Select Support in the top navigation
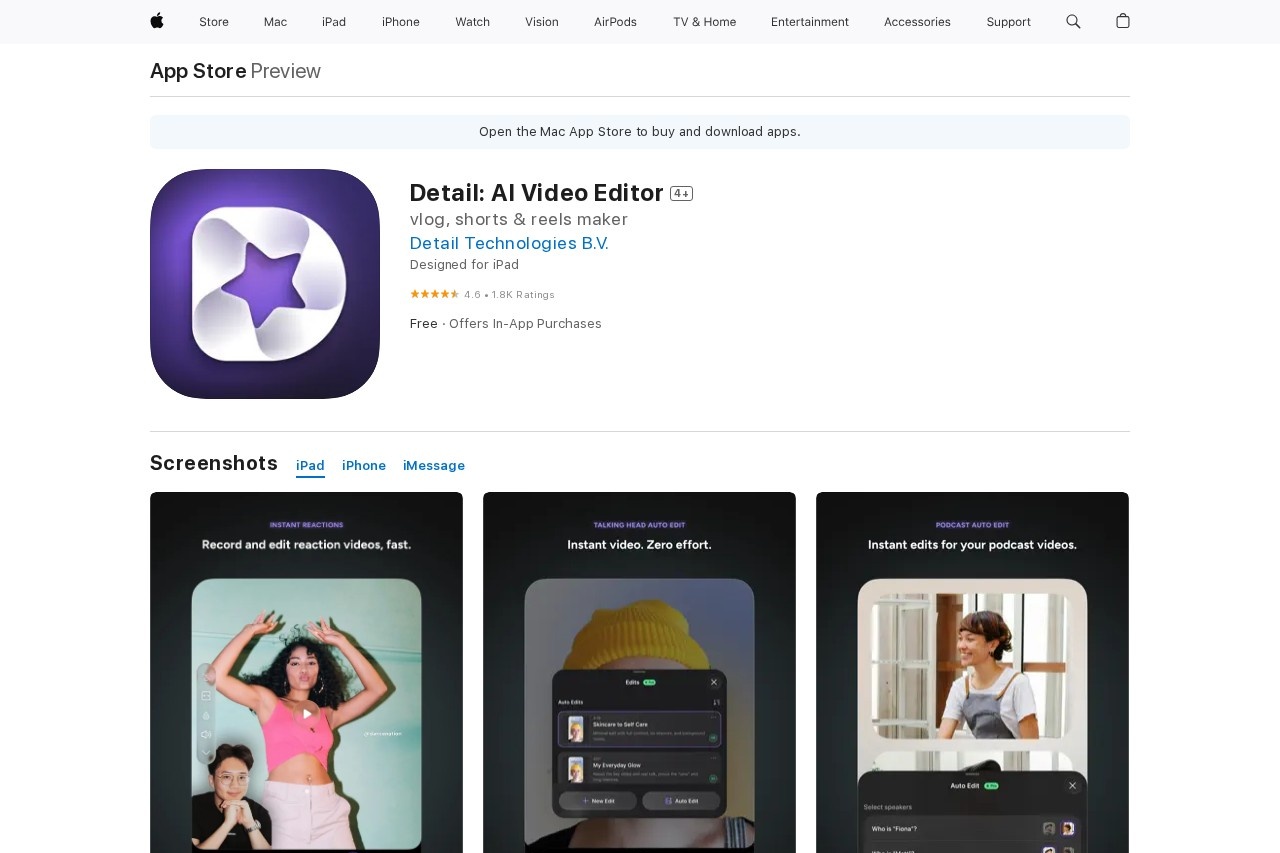 [1008, 22]
